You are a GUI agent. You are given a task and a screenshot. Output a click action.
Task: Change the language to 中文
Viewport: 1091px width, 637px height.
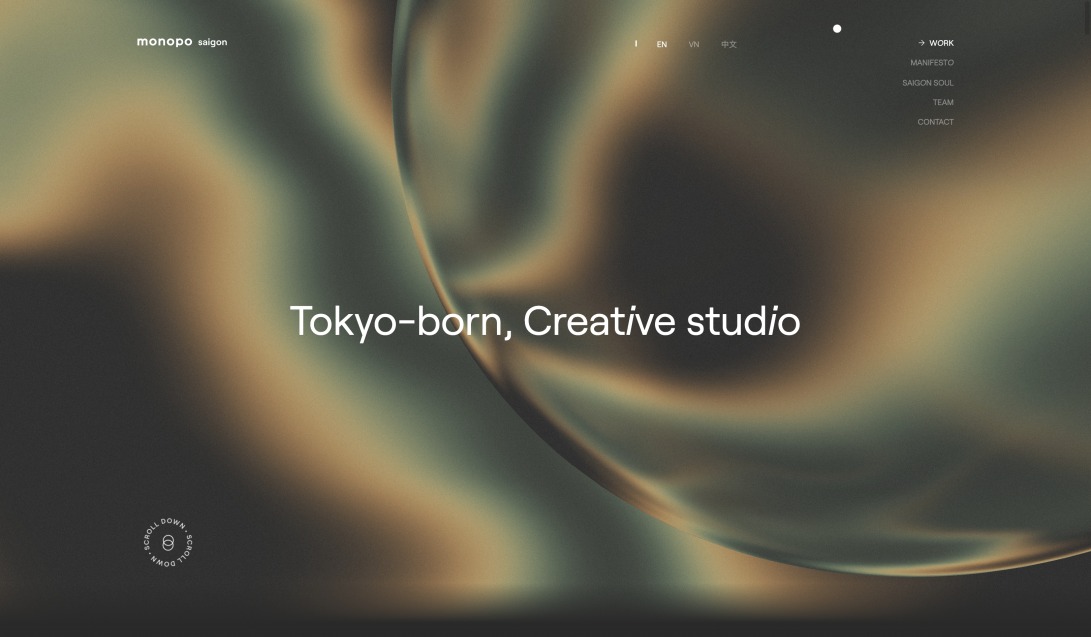[728, 43]
